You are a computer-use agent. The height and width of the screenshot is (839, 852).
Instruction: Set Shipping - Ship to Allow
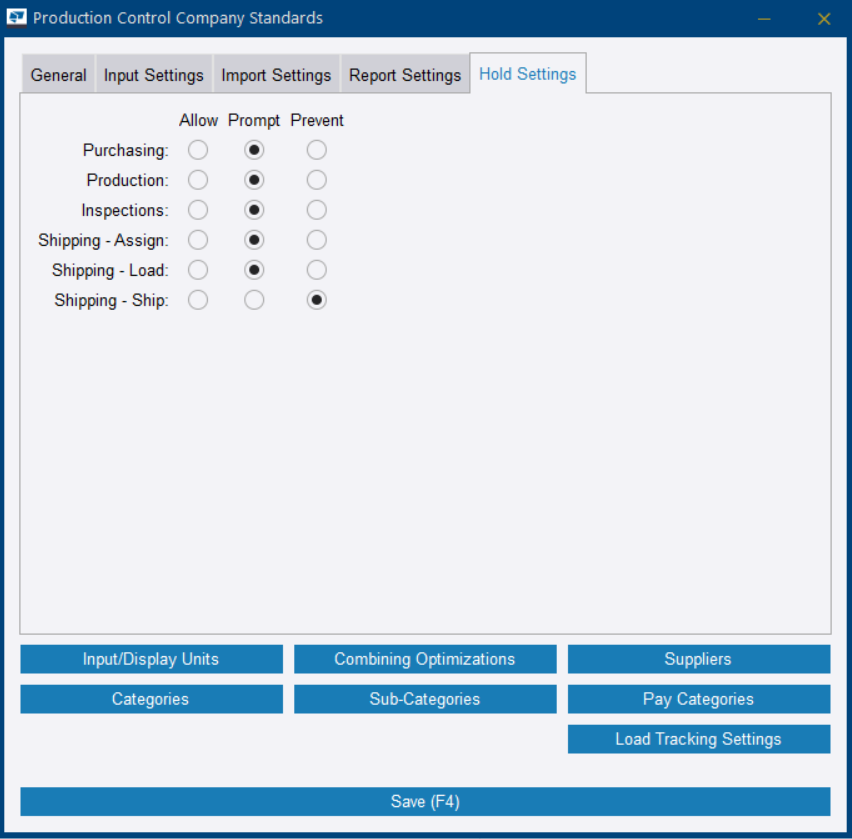[x=198, y=300]
